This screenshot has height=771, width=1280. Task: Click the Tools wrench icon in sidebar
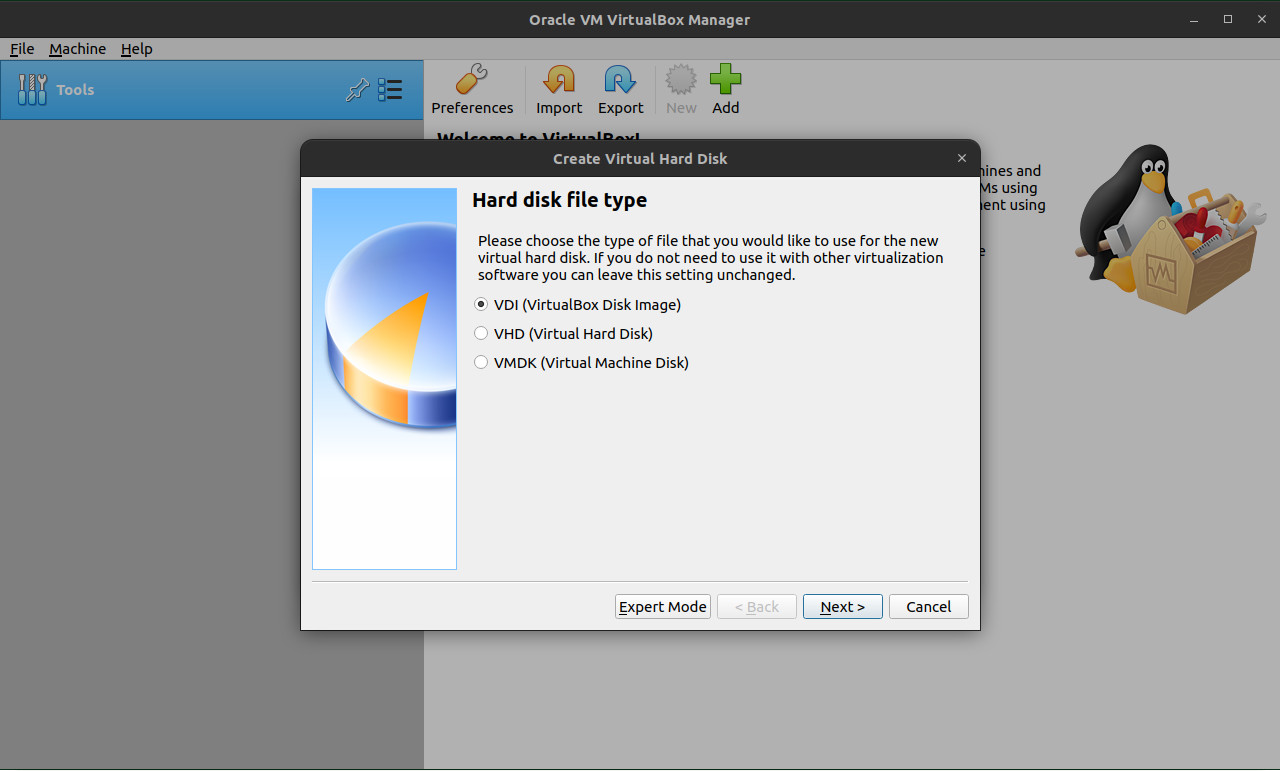[32, 90]
